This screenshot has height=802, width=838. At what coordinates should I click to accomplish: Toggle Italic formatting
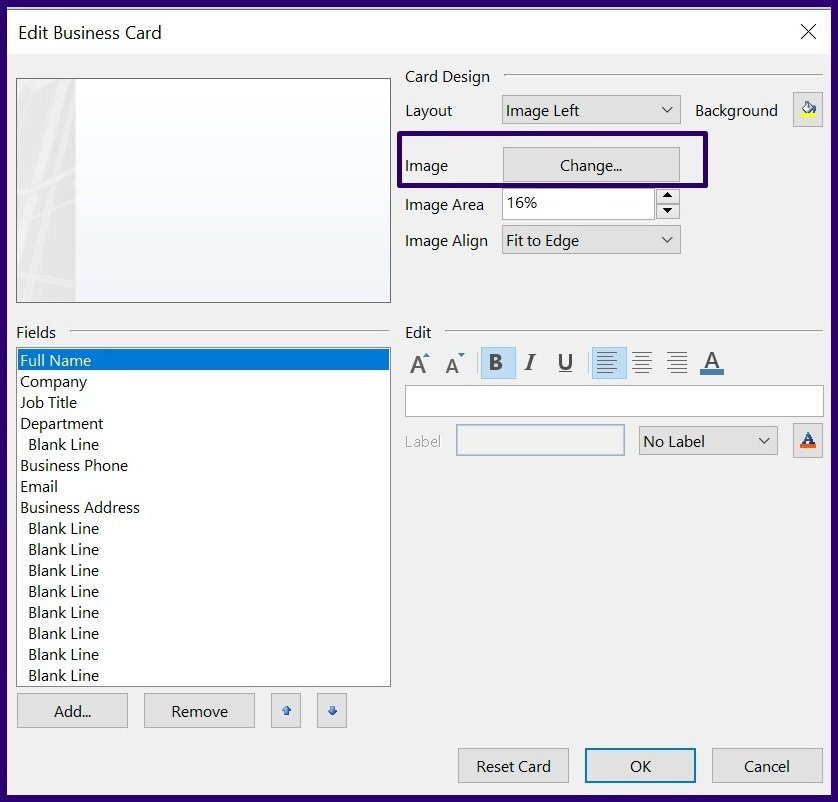point(530,363)
